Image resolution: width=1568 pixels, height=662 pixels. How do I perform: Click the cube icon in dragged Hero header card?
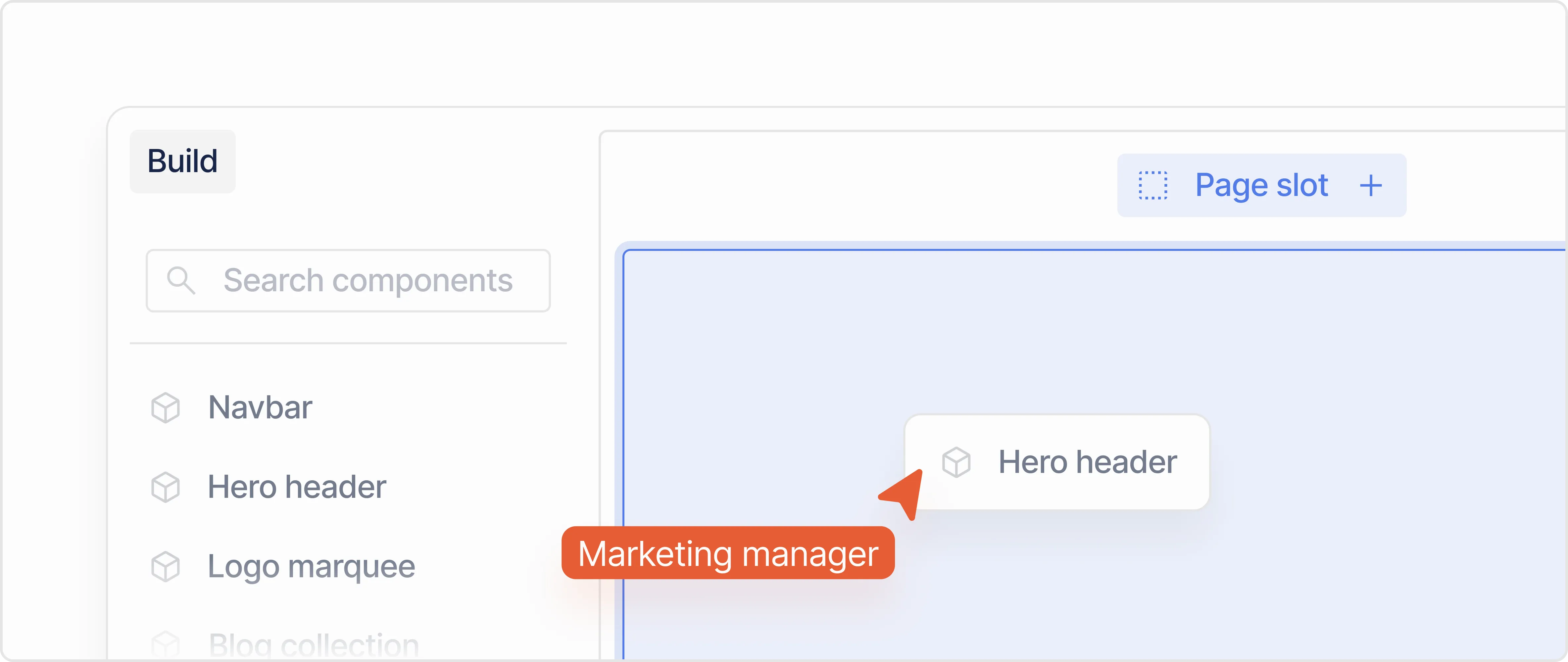(x=956, y=462)
